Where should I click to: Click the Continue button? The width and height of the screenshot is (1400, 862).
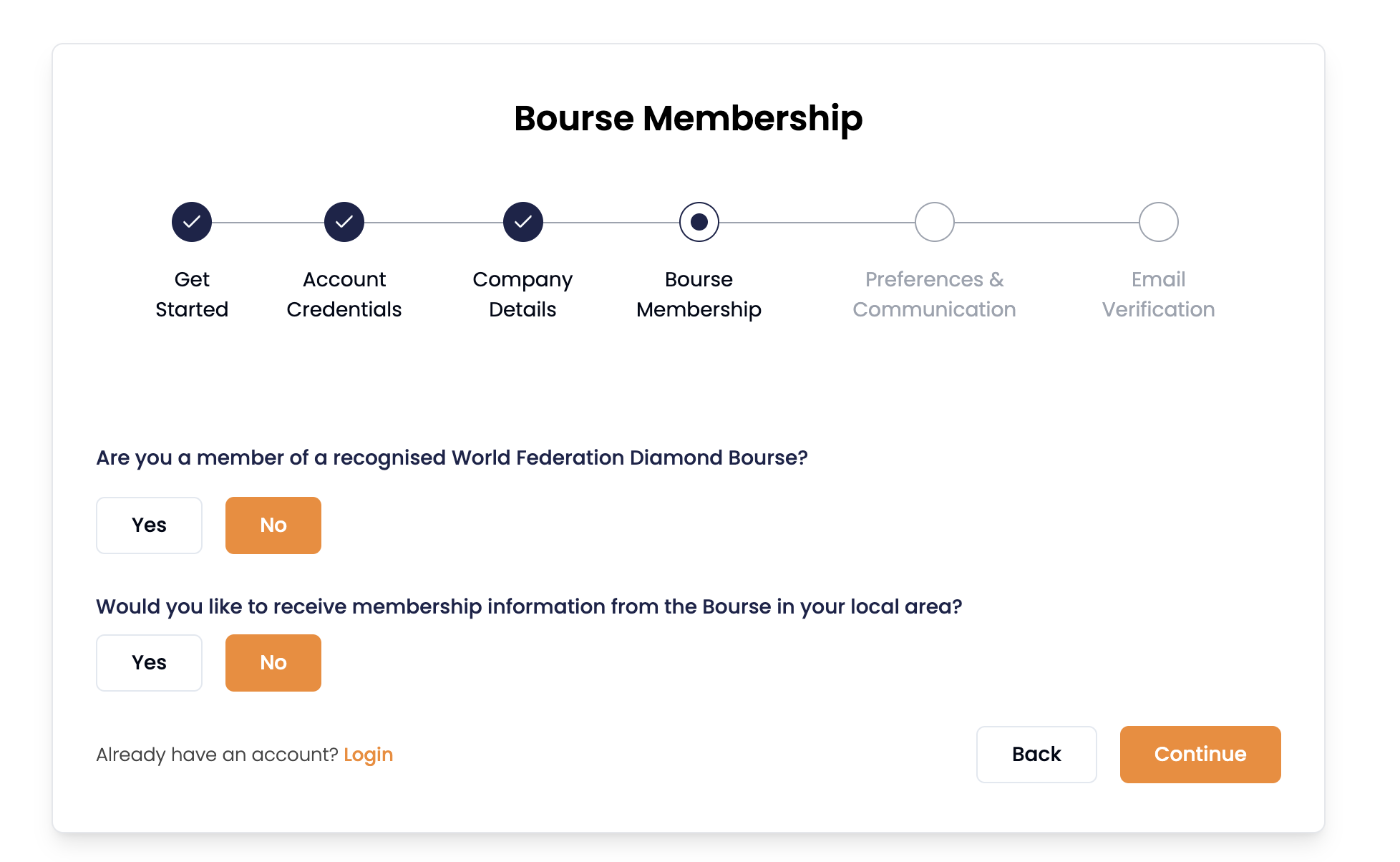1200,755
